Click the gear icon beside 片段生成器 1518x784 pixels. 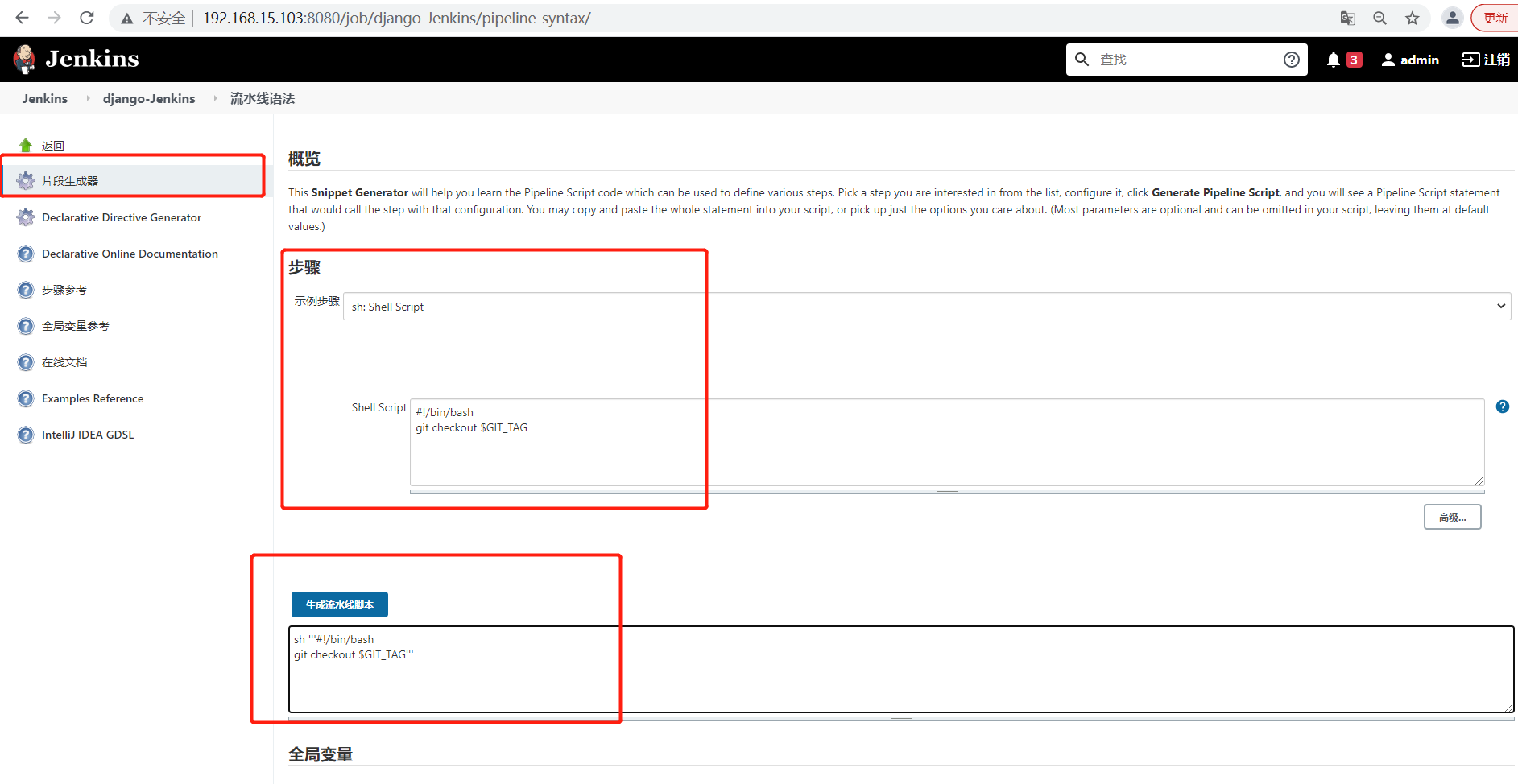click(26, 180)
